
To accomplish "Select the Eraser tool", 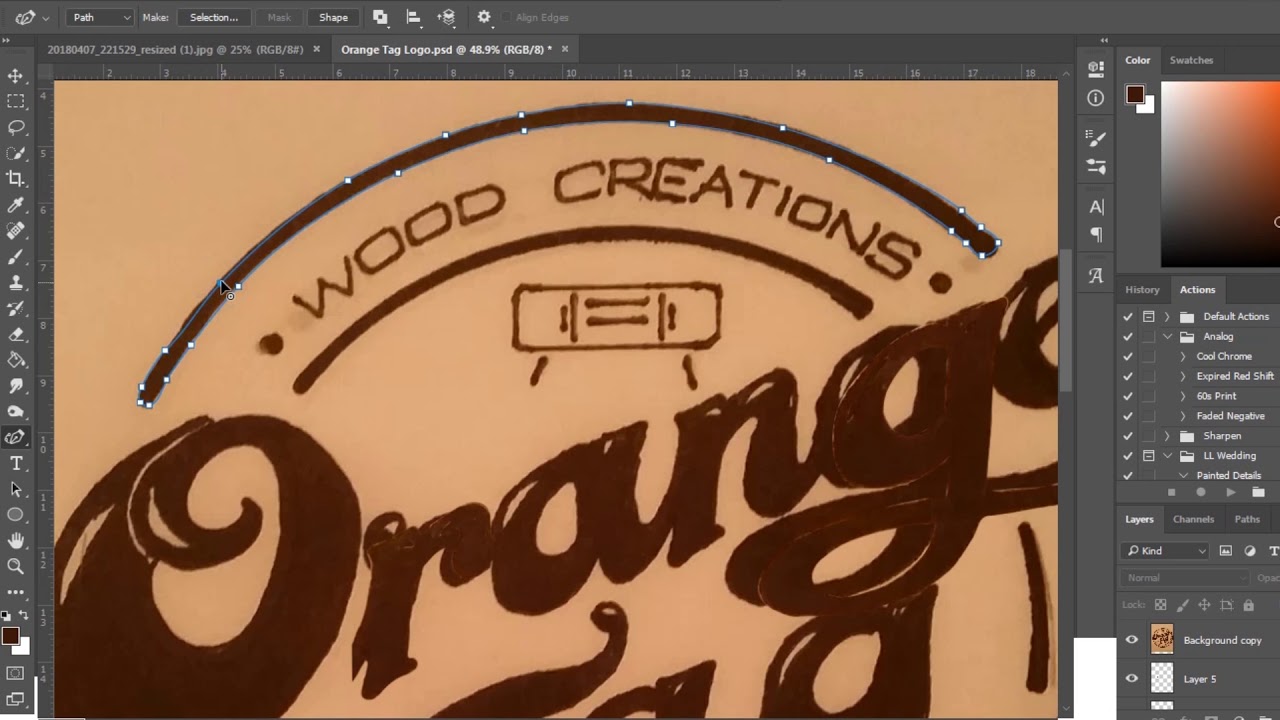I will 15,335.
